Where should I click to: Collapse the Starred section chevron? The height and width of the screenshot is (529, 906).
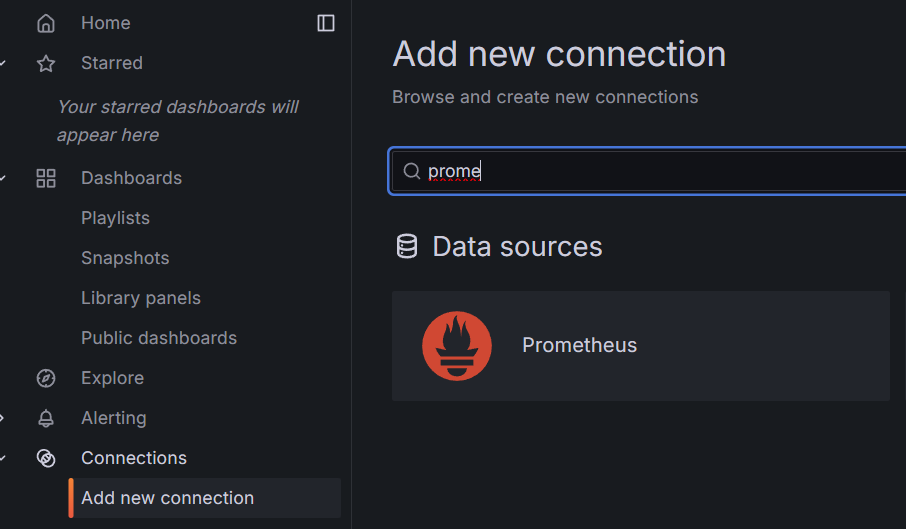point(2,63)
